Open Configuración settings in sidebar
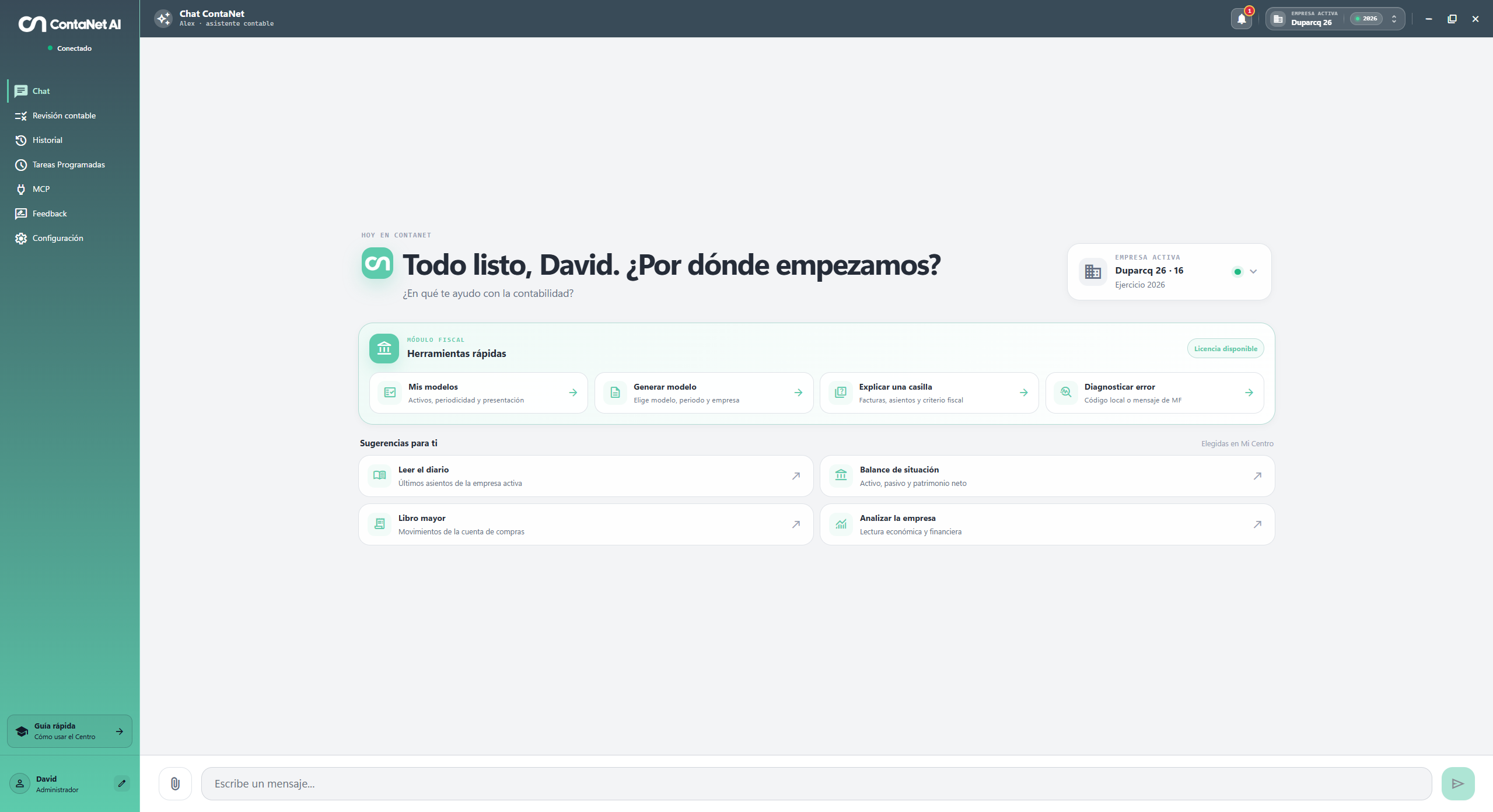This screenshot has width=1493, height=812. (70, 238)
